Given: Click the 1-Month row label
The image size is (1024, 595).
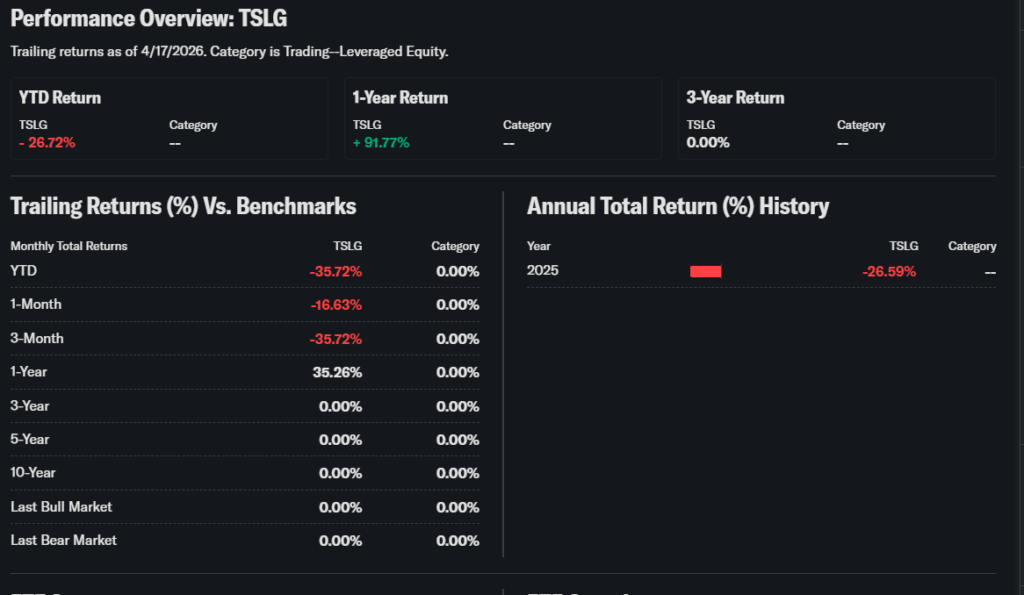Looking at the screenshot, I should 36,304.
